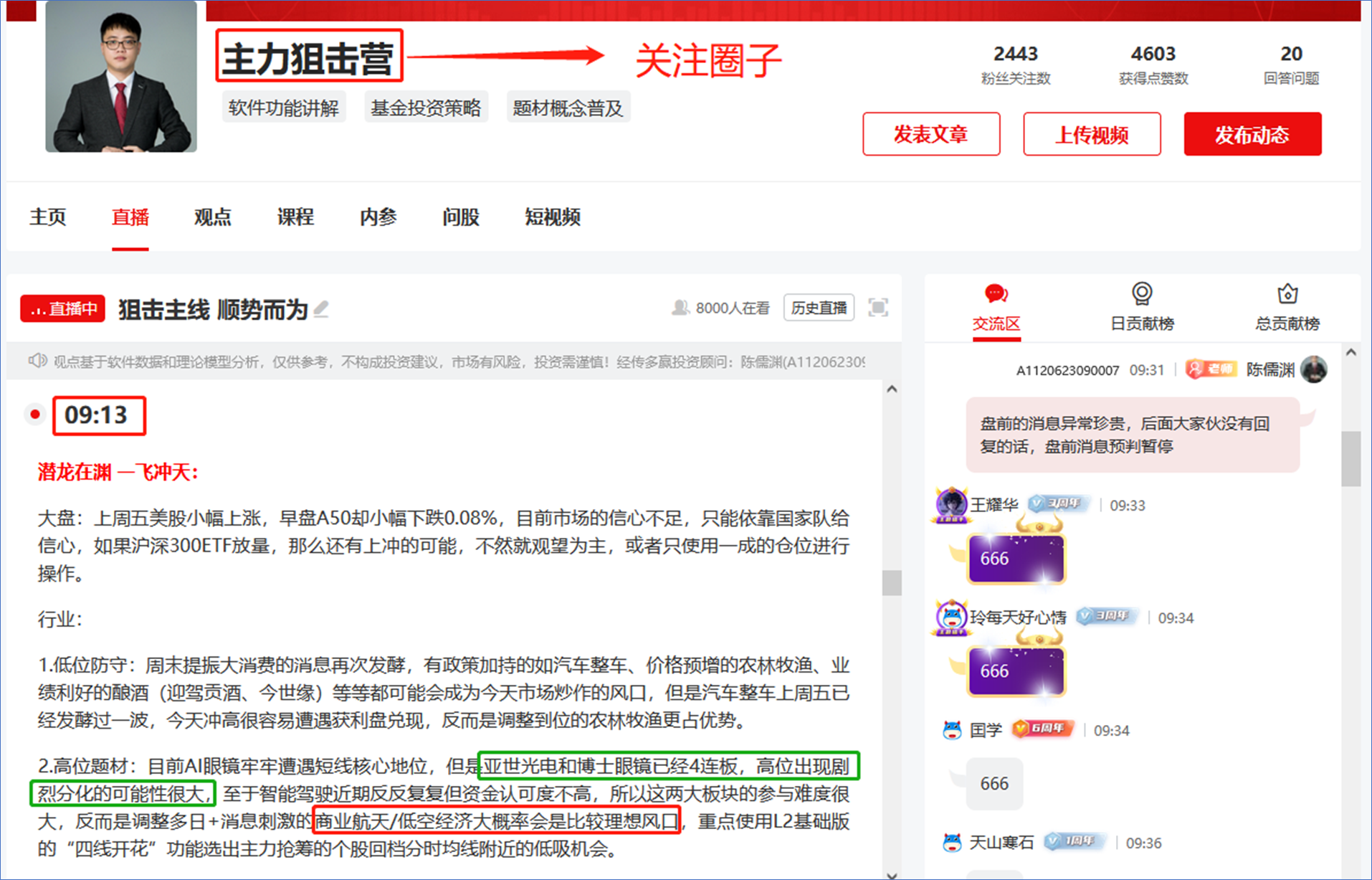Click the 09:31 timestamp in chat
Image resolution: width=1372 pixels, height=880 pixels.
pyautogui.click(x=1147, y=370)
